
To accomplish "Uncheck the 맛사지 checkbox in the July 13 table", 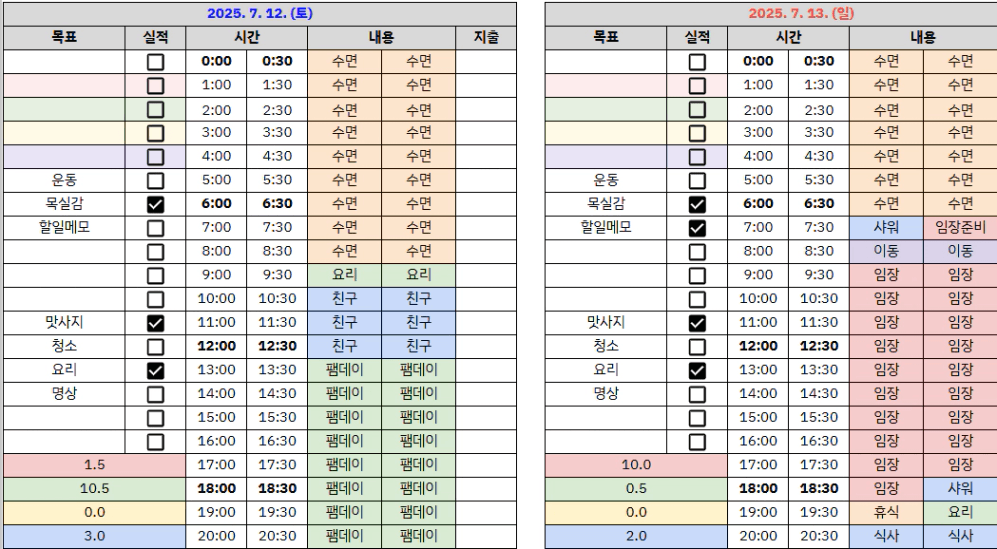I will click(x=697, y=323).
